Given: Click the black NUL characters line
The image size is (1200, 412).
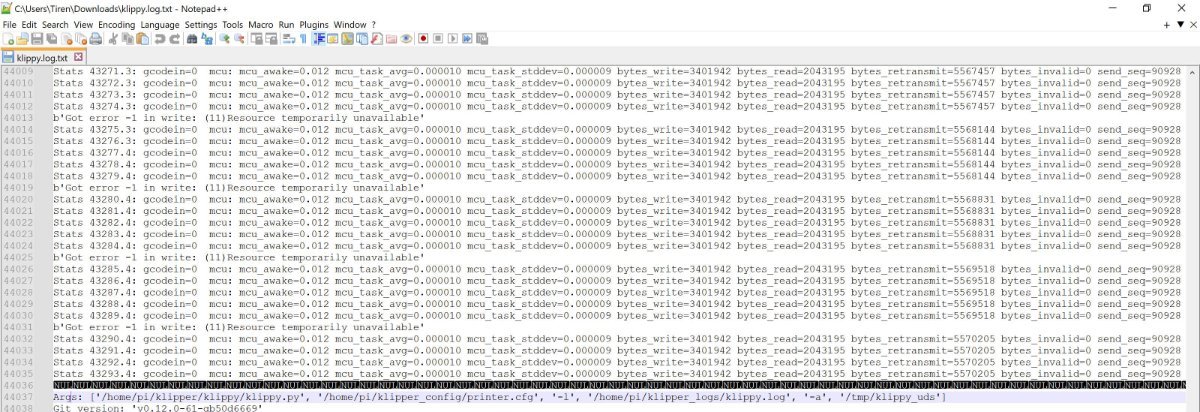Looking at the screenshot, I should tap(618, 385).
